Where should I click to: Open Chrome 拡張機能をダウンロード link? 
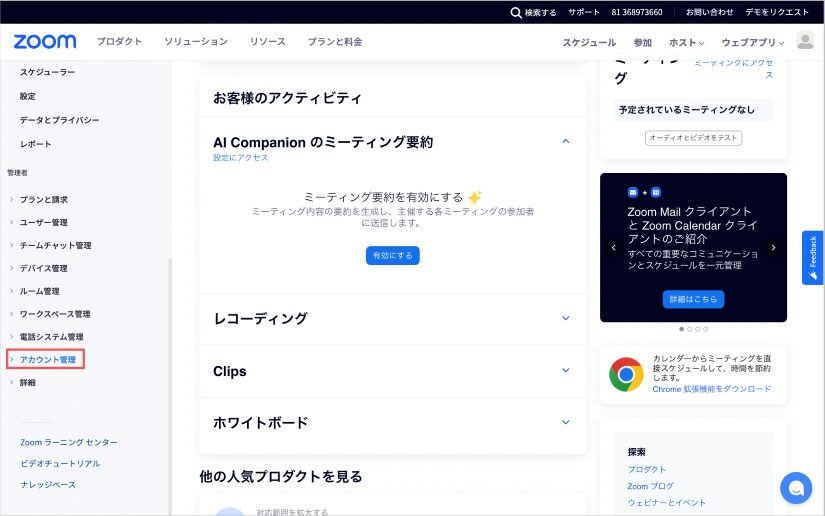click(x=711, y=389)
